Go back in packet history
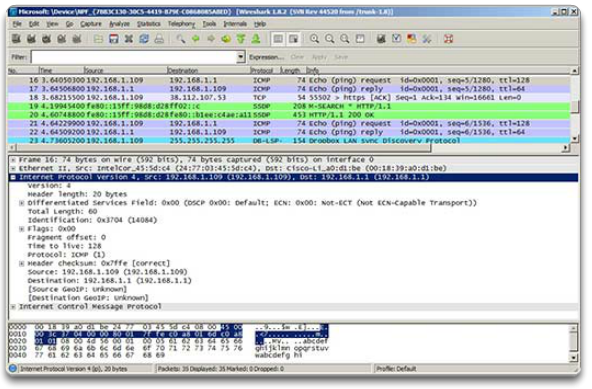 [x=196, y=39]
